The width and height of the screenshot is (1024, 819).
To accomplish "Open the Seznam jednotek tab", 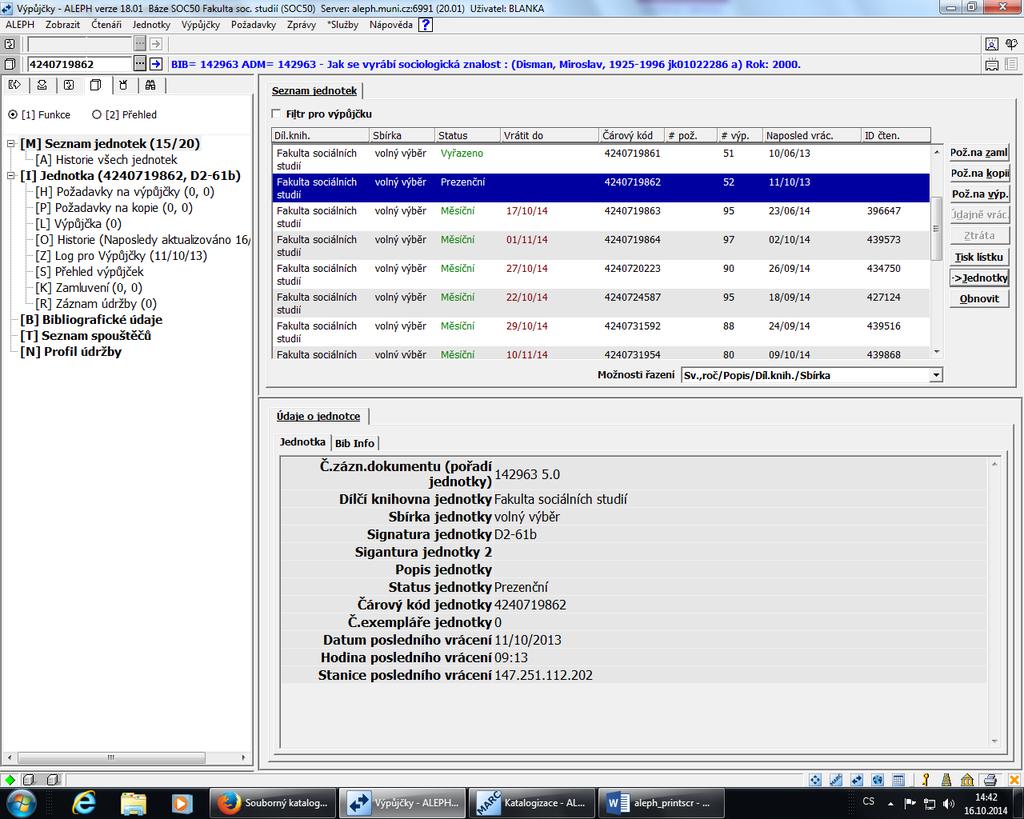I will tap(314, 91).
